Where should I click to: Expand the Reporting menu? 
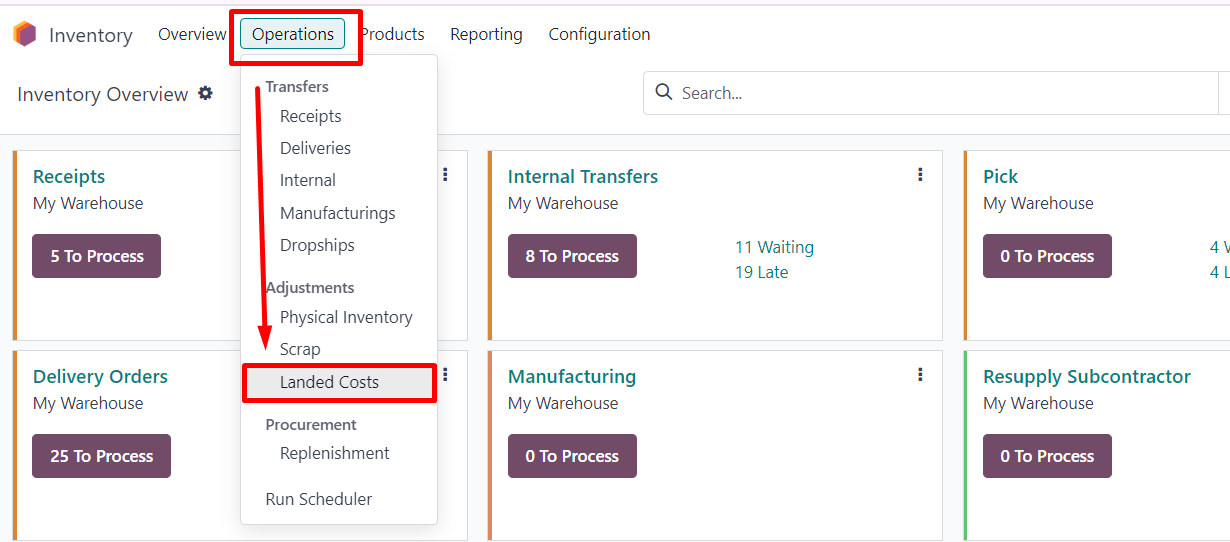point(486,34)
